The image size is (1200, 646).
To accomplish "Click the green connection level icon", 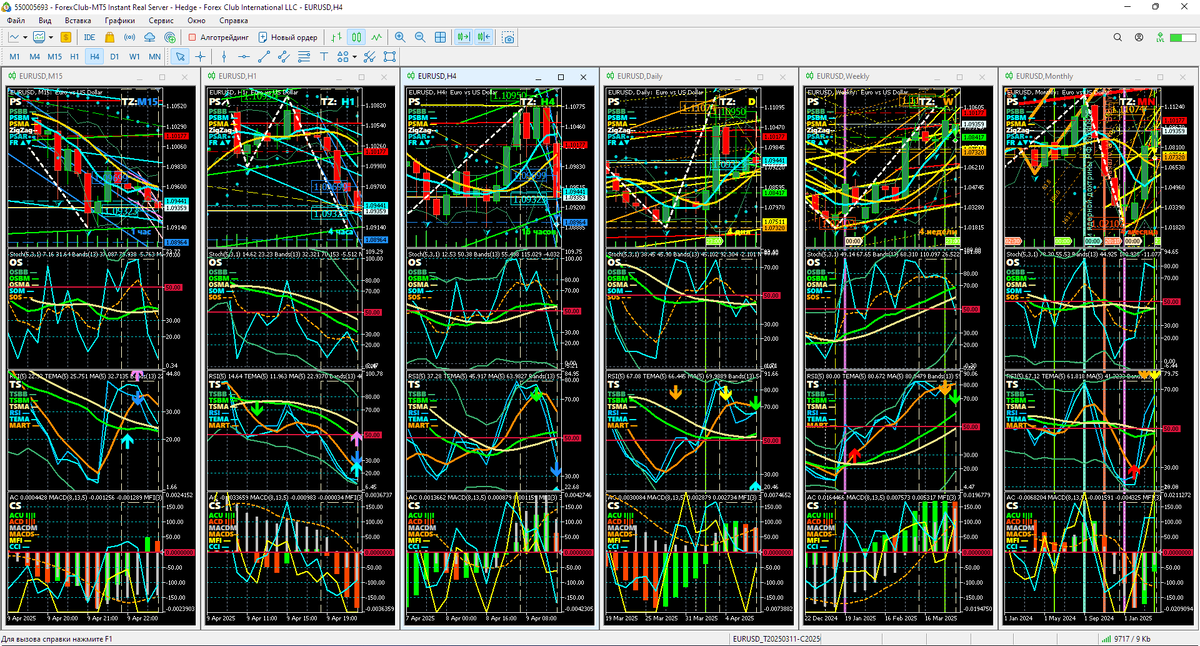I will click(1160, 37).
